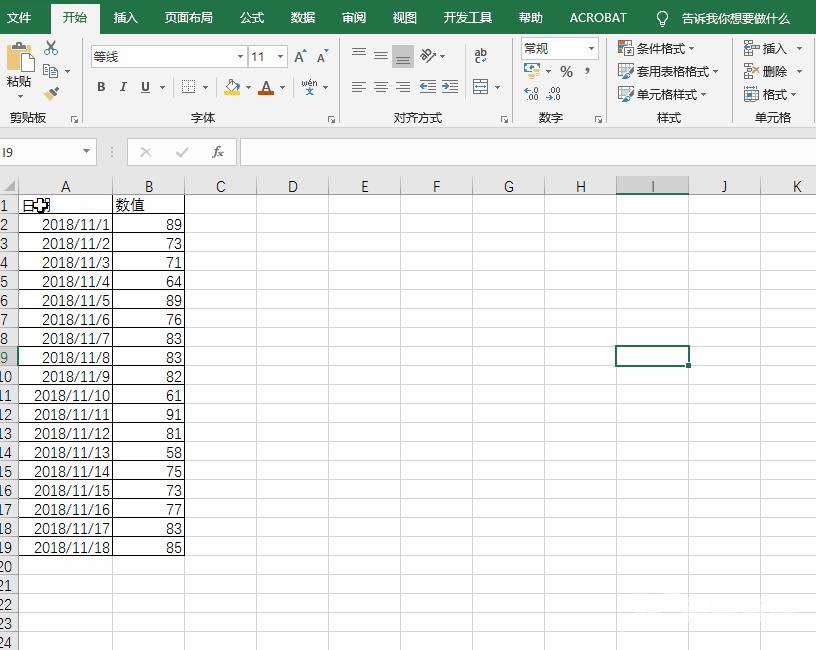Toggle italic formatting

[123, 85]
